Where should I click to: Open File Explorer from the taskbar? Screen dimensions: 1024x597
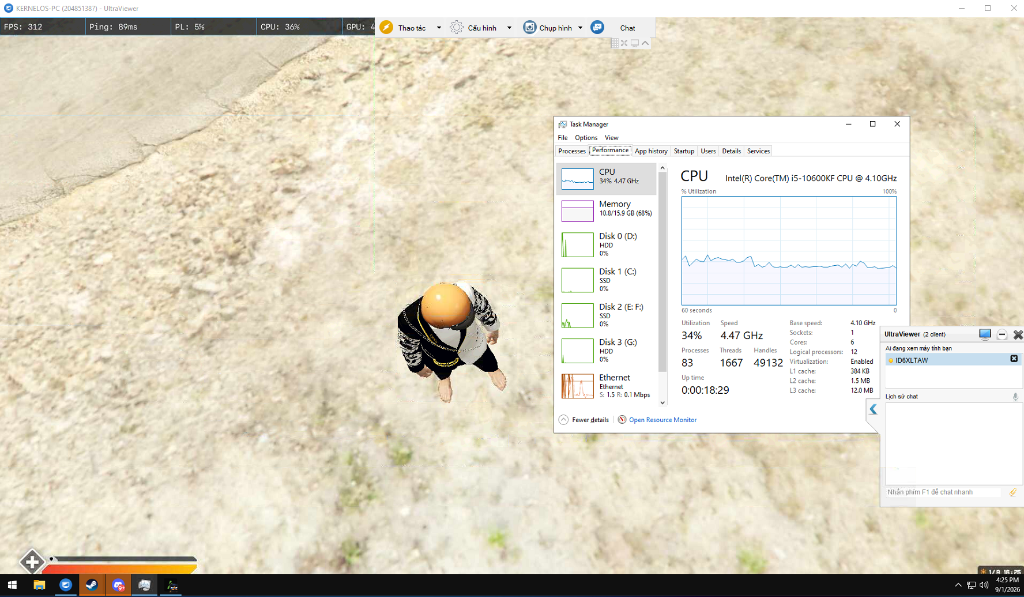[39, 585]
